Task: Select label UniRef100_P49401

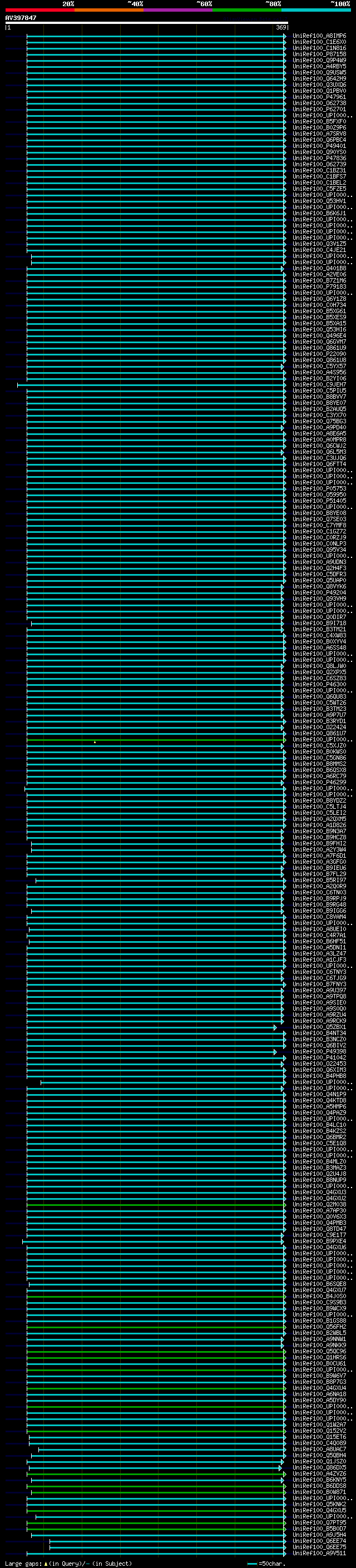Action: [319, 146]
